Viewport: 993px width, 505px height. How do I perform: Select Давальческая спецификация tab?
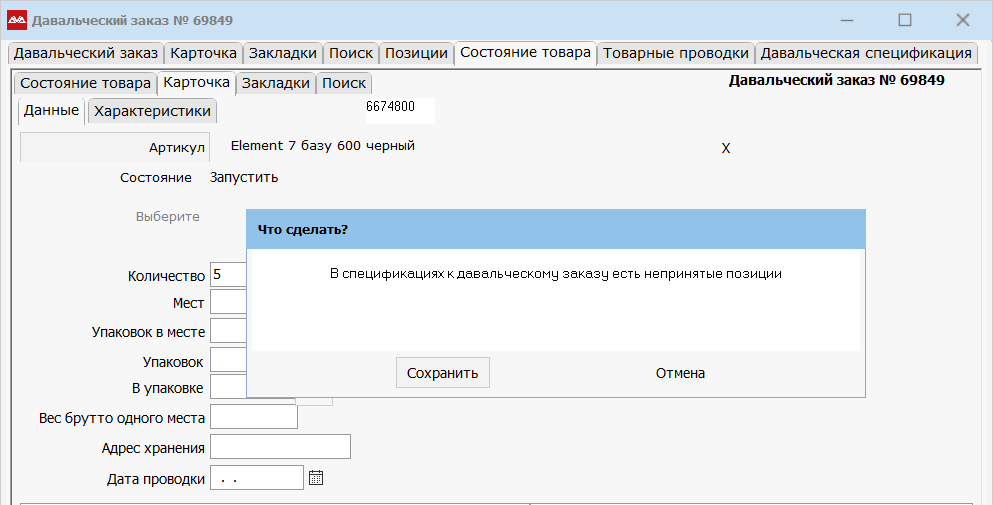point(865,53)
